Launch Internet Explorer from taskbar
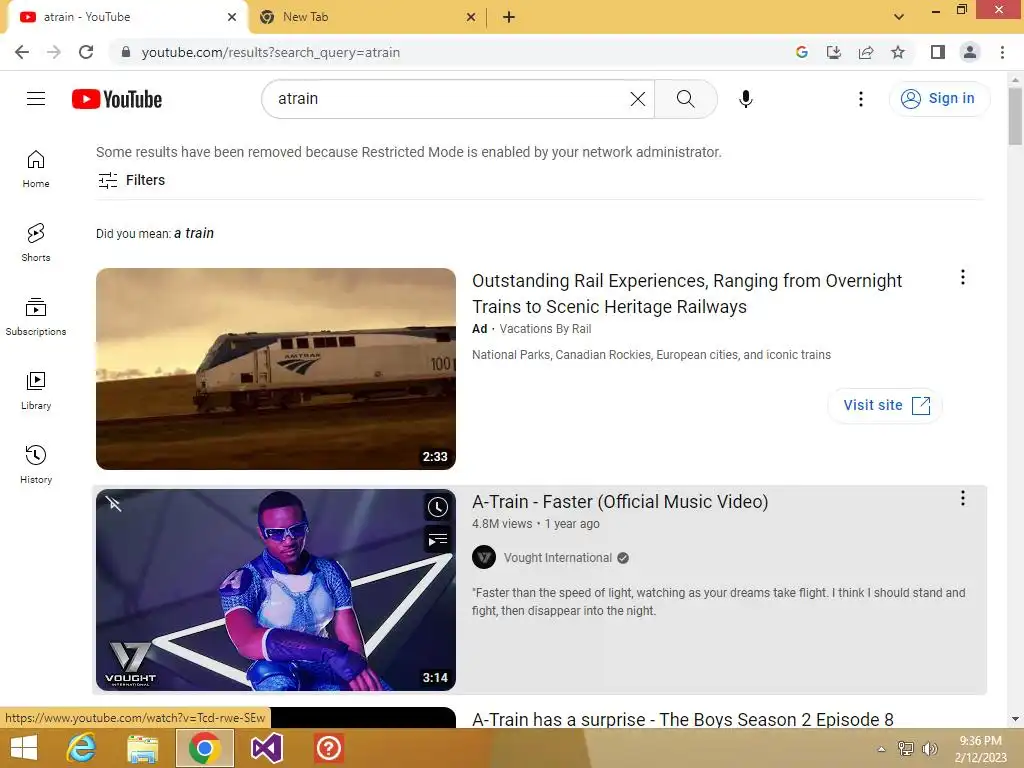 click(82, 748)
